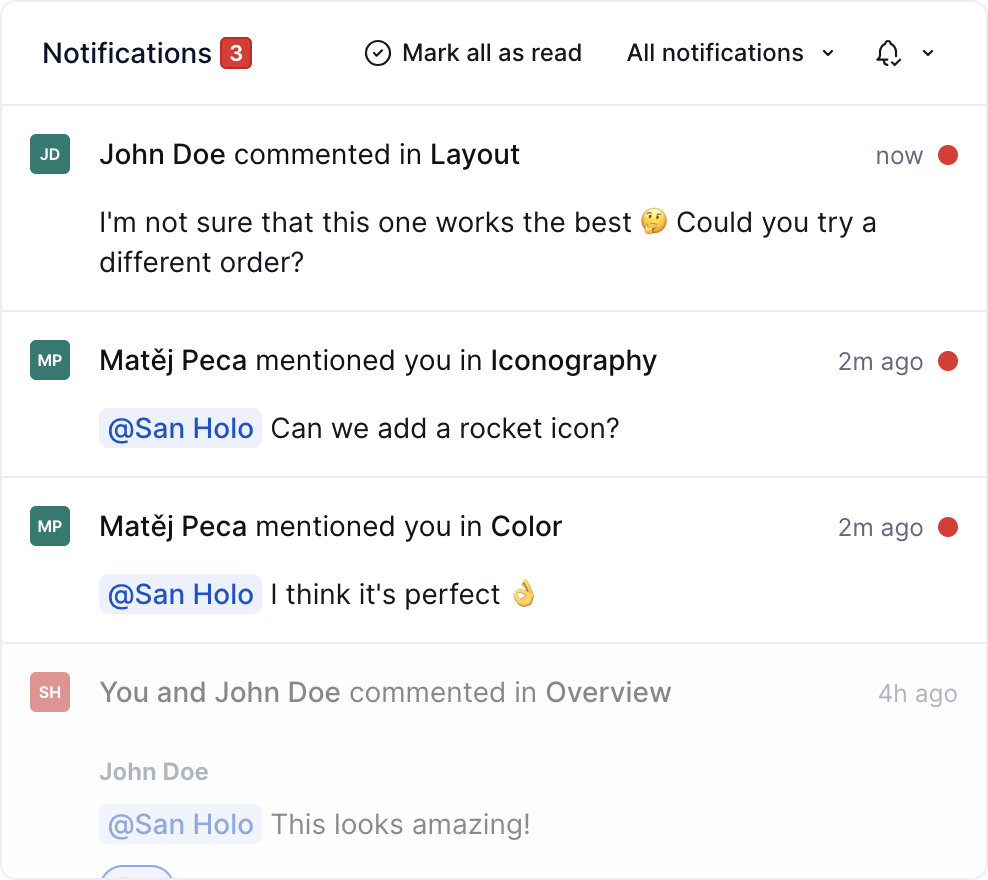Click the MP avatar beside Color mention
Viewport: 988px width, 880px height.
[x=50, y=526]
